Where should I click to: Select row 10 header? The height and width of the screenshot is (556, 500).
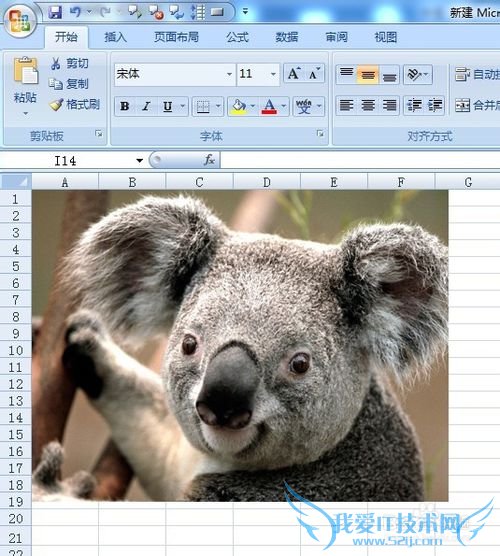point(16,350)
